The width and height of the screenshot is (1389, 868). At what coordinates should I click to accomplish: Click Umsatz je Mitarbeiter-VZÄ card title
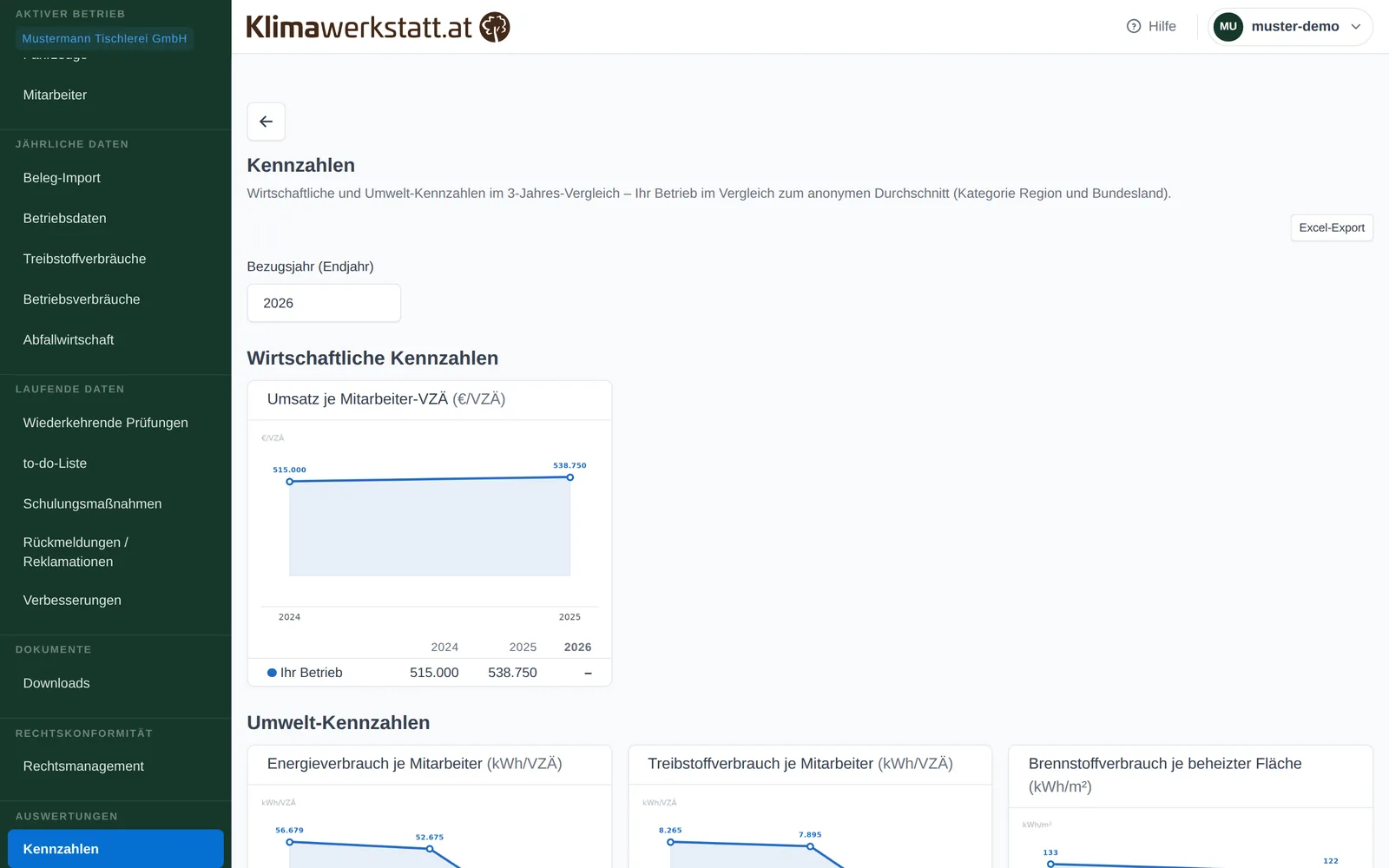pos(386,399)
